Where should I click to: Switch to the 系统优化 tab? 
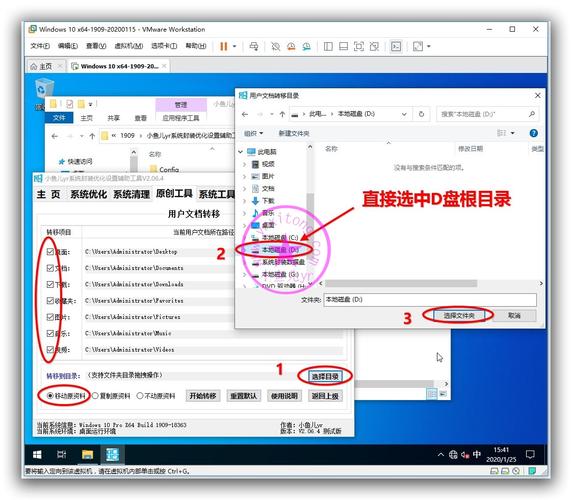[x=89, y=194]
